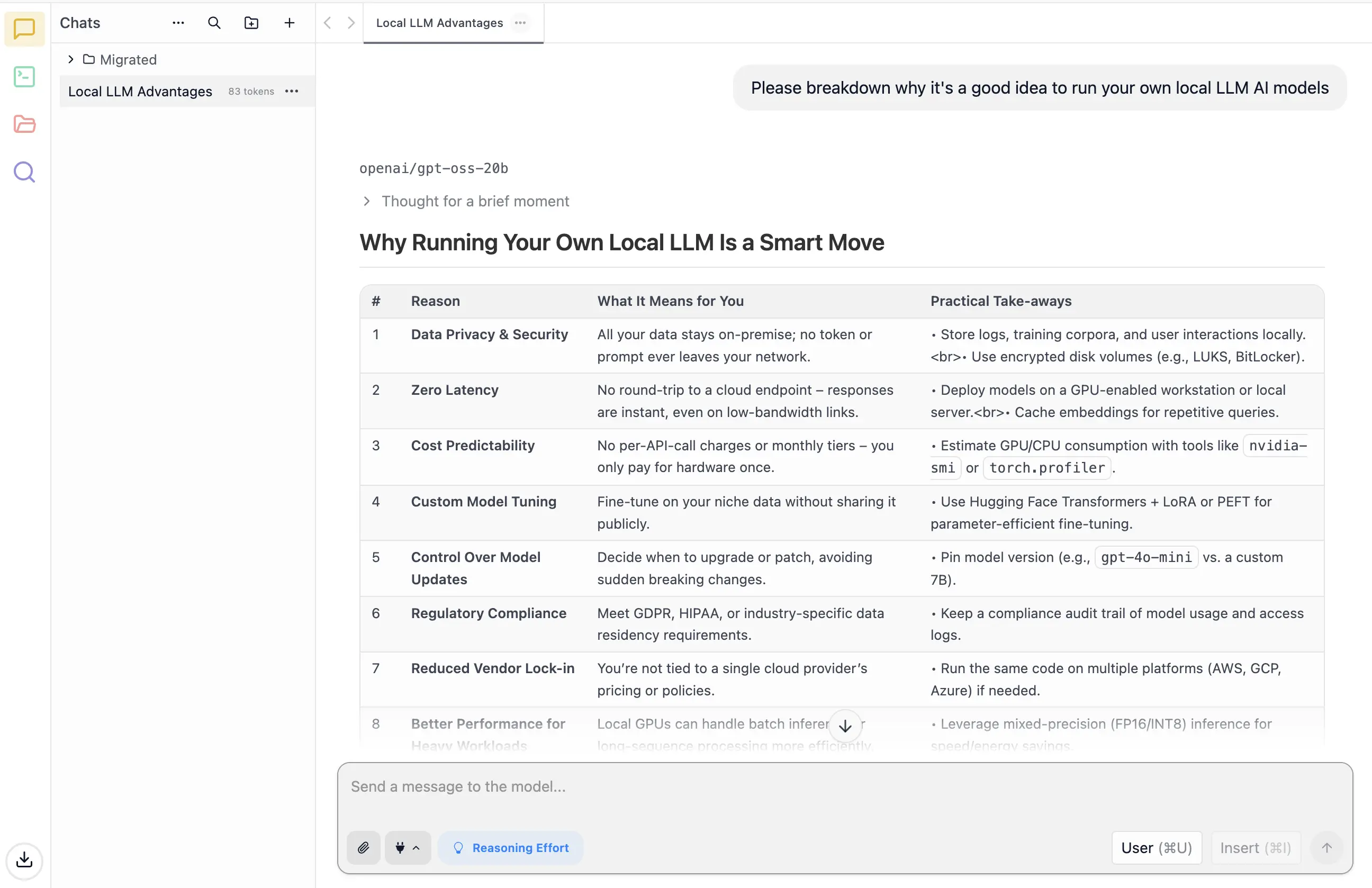Send the message with the up-arrow icon

[x=1326, y=848]
